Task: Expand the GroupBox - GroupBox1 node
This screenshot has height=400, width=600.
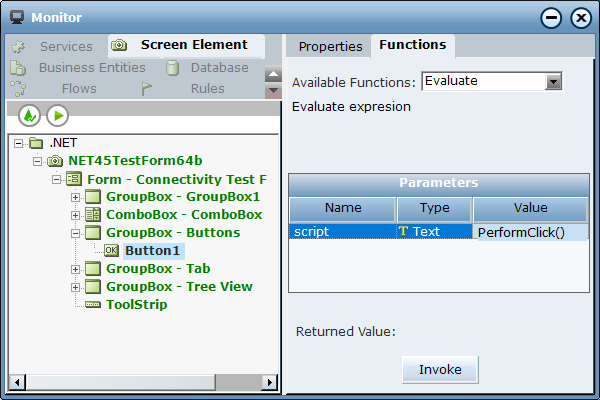Action: coord(75,197)
